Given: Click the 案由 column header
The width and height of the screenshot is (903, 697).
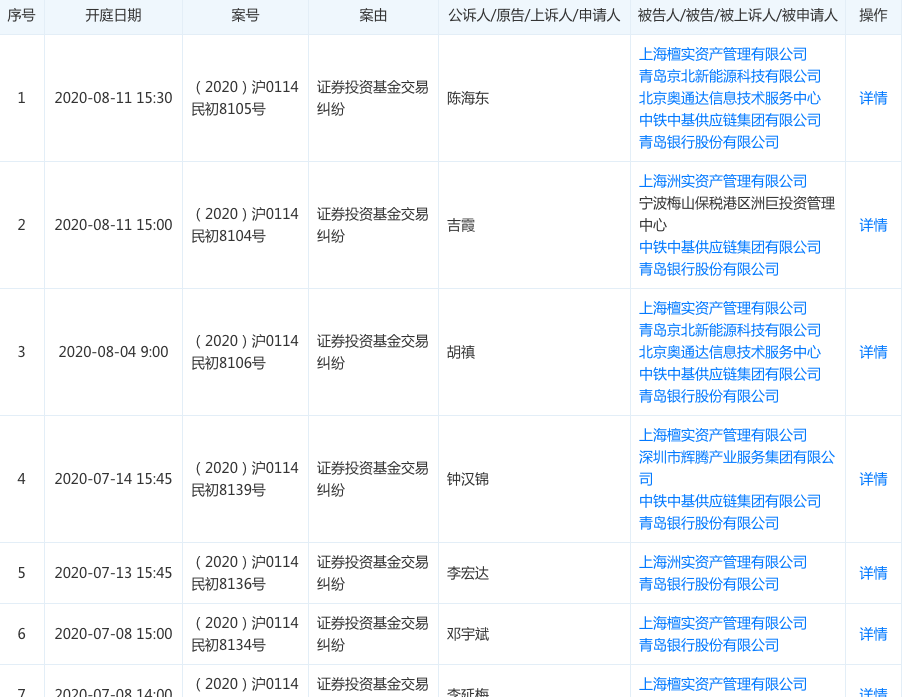Looking at the screenshot, I should pyautogui.click(x=373, y=16).
